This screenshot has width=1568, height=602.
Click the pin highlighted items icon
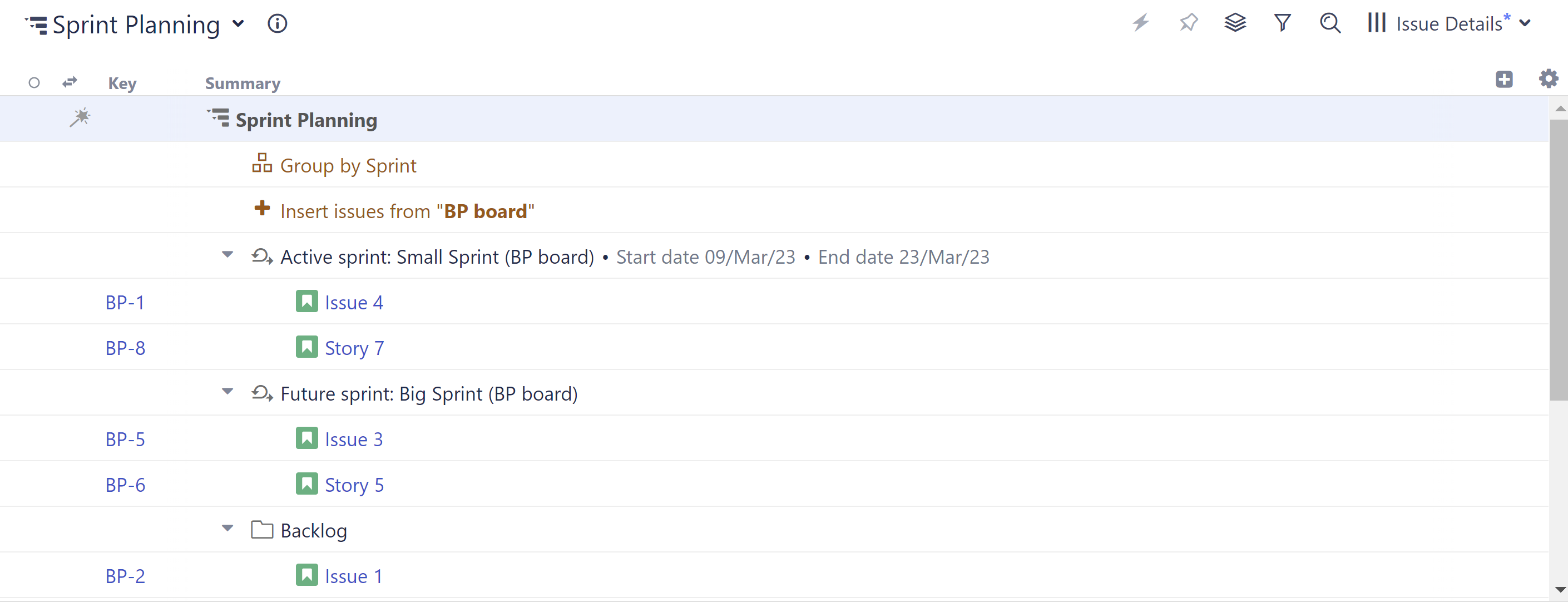tap(1188, 23)
